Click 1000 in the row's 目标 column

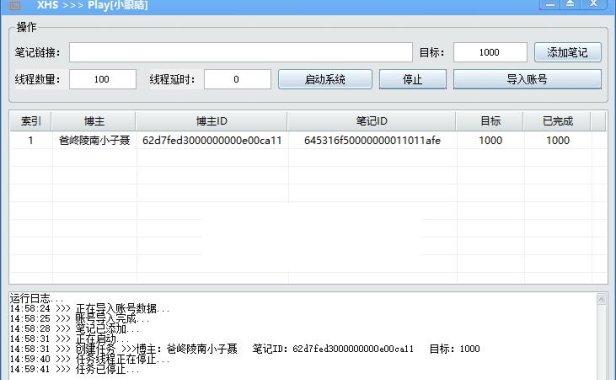pyautogui.click(x=490, y=140)
